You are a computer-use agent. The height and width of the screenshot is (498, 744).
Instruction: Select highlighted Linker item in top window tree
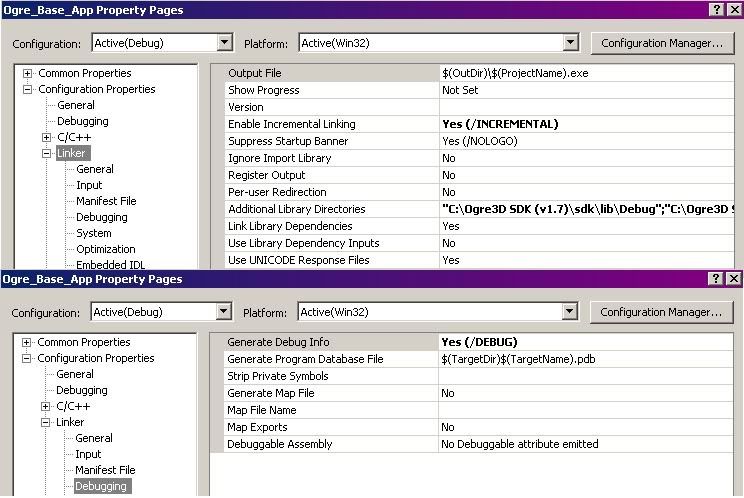click(71, 153)
